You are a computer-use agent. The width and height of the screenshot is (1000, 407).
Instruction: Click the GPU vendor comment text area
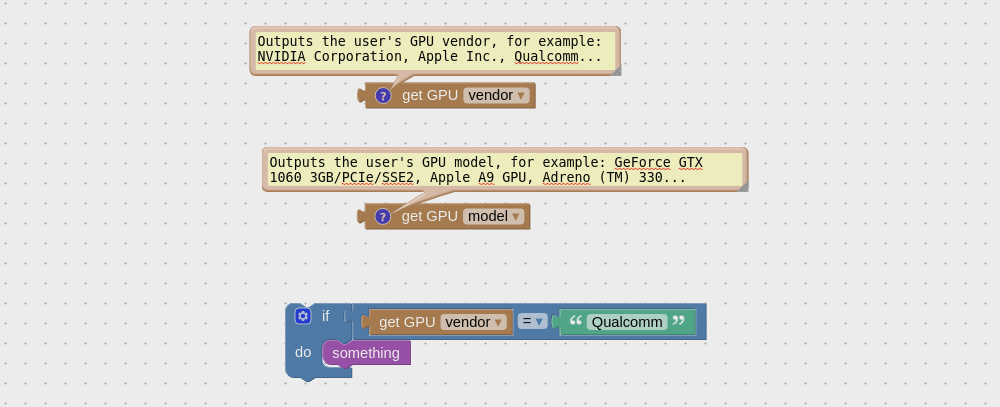pyautogui.click(x=435, y=50)
